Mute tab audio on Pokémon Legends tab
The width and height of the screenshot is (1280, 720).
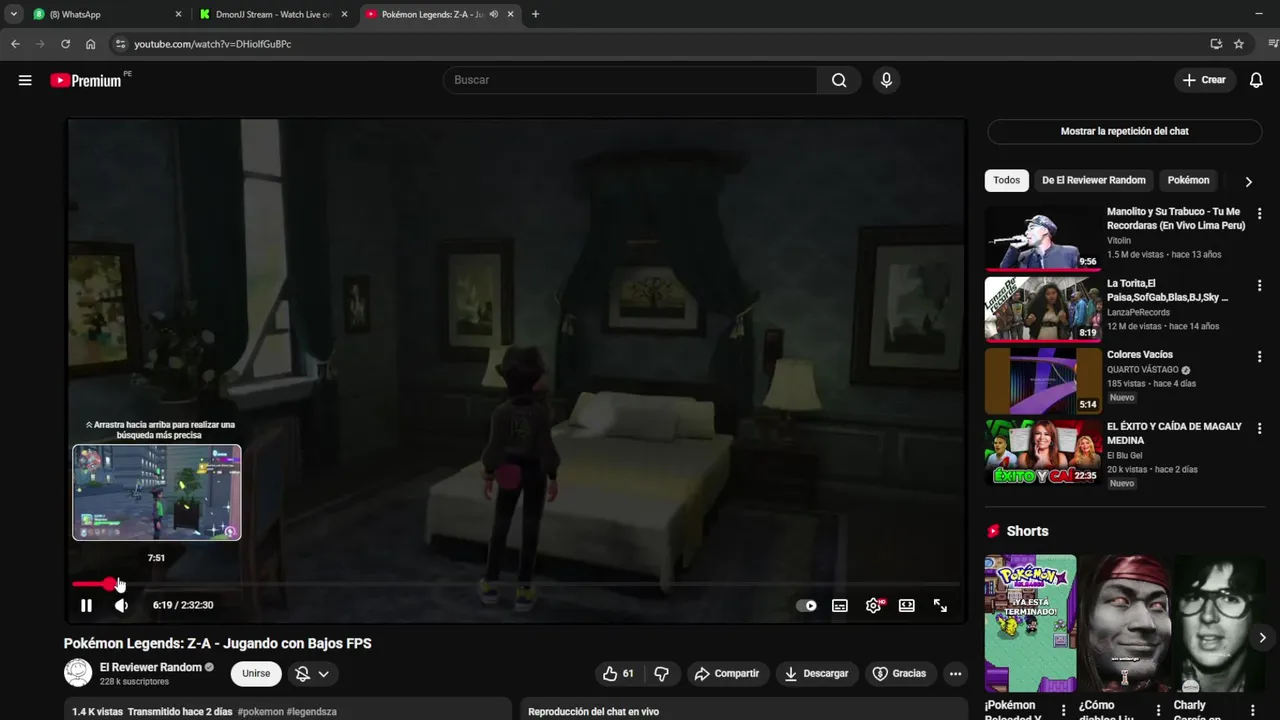[x=494, y=14]
